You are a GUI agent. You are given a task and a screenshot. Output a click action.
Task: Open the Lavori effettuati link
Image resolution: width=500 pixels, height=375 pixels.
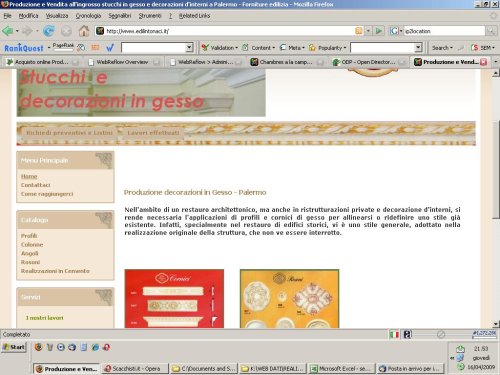[x=153, y=133]
